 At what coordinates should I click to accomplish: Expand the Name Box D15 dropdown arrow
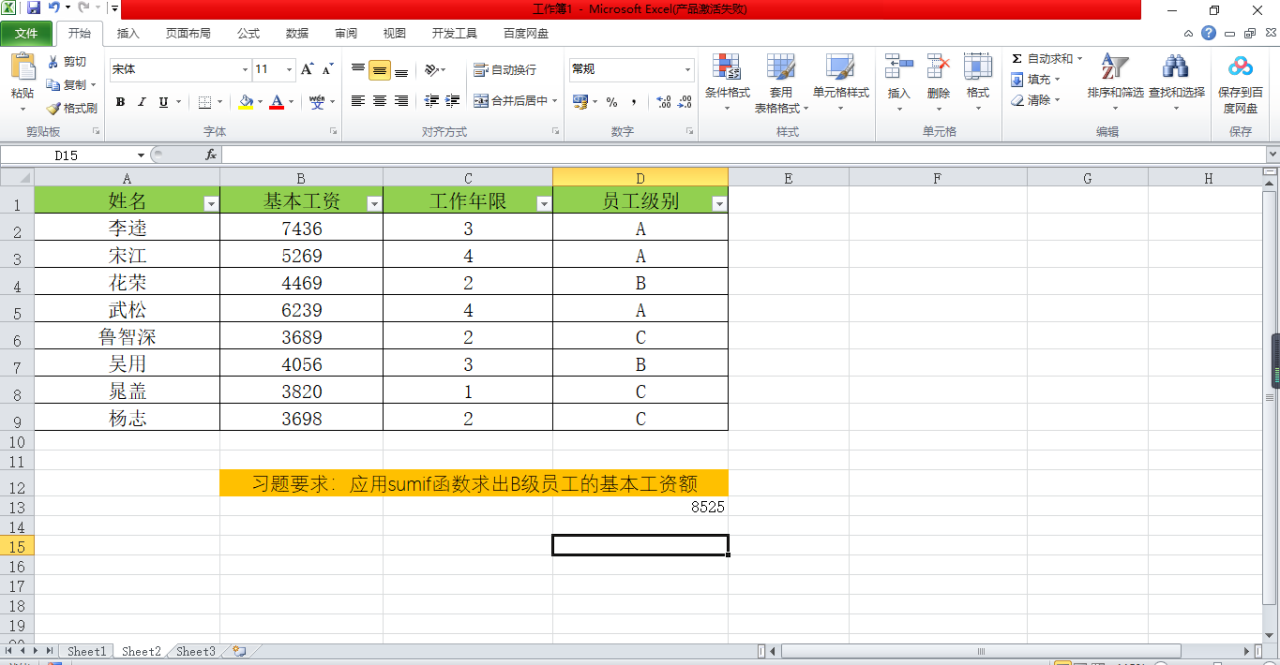141,155
